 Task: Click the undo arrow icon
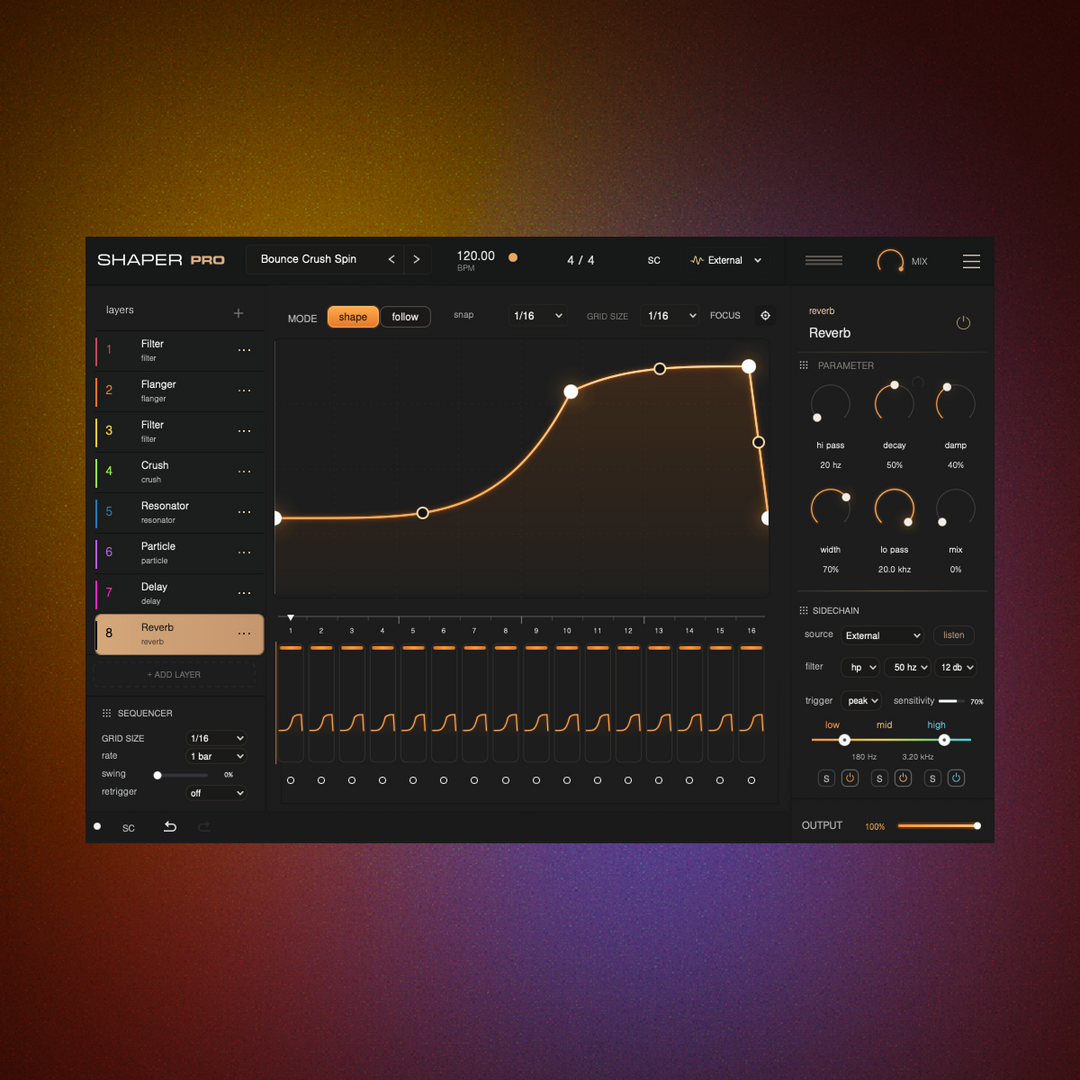[x=170, y=827]
